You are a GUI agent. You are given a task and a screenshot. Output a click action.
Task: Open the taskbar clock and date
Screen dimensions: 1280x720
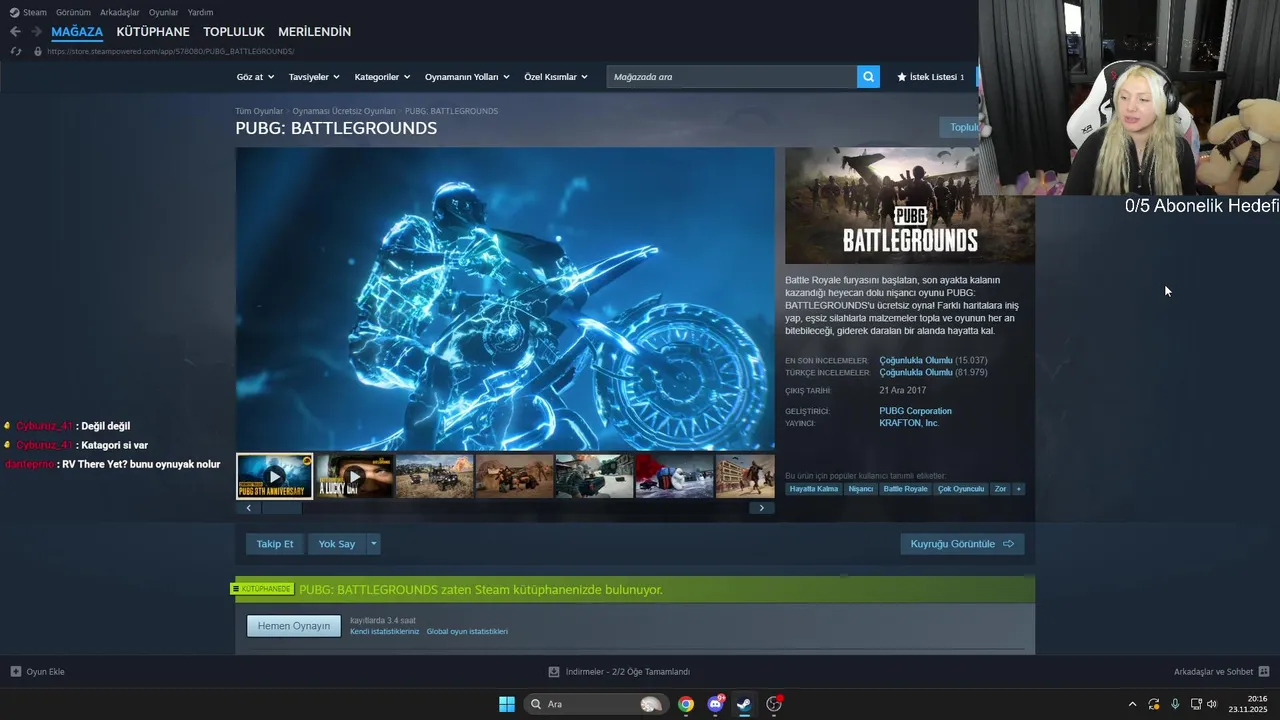tap(1248, 704)
